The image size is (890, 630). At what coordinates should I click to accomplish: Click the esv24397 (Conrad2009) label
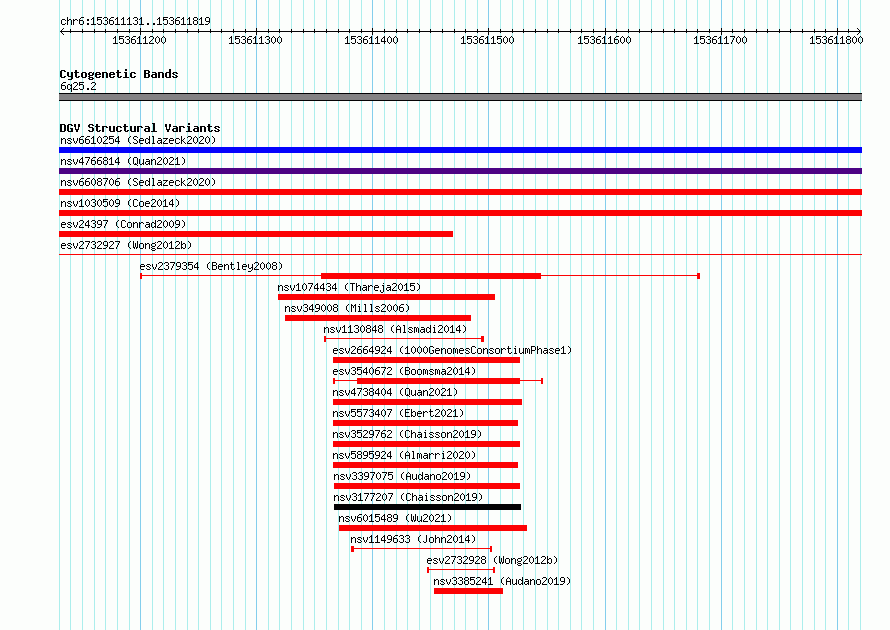pyautogui.click(x=123, y=224)
